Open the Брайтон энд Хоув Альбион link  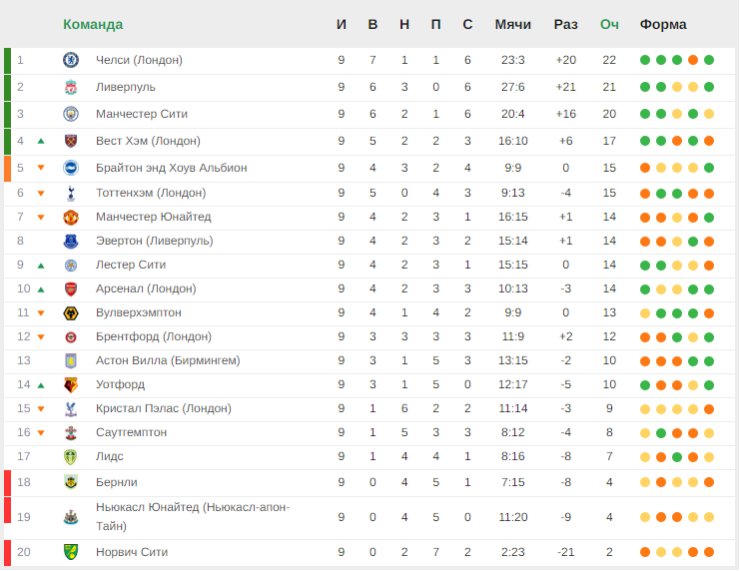[x=171, y=168]
